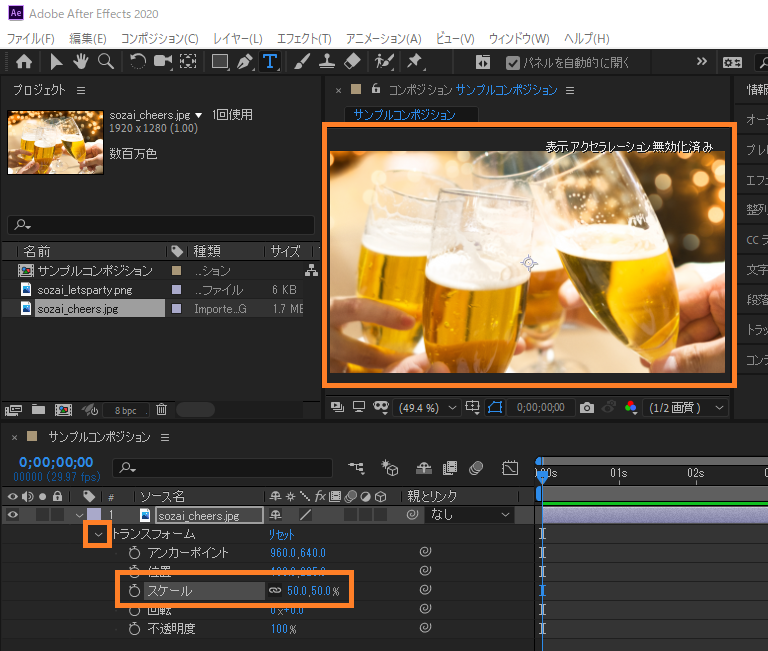Click the Opacity value 100%
768x651 pixels.
(x=284, y=628)
